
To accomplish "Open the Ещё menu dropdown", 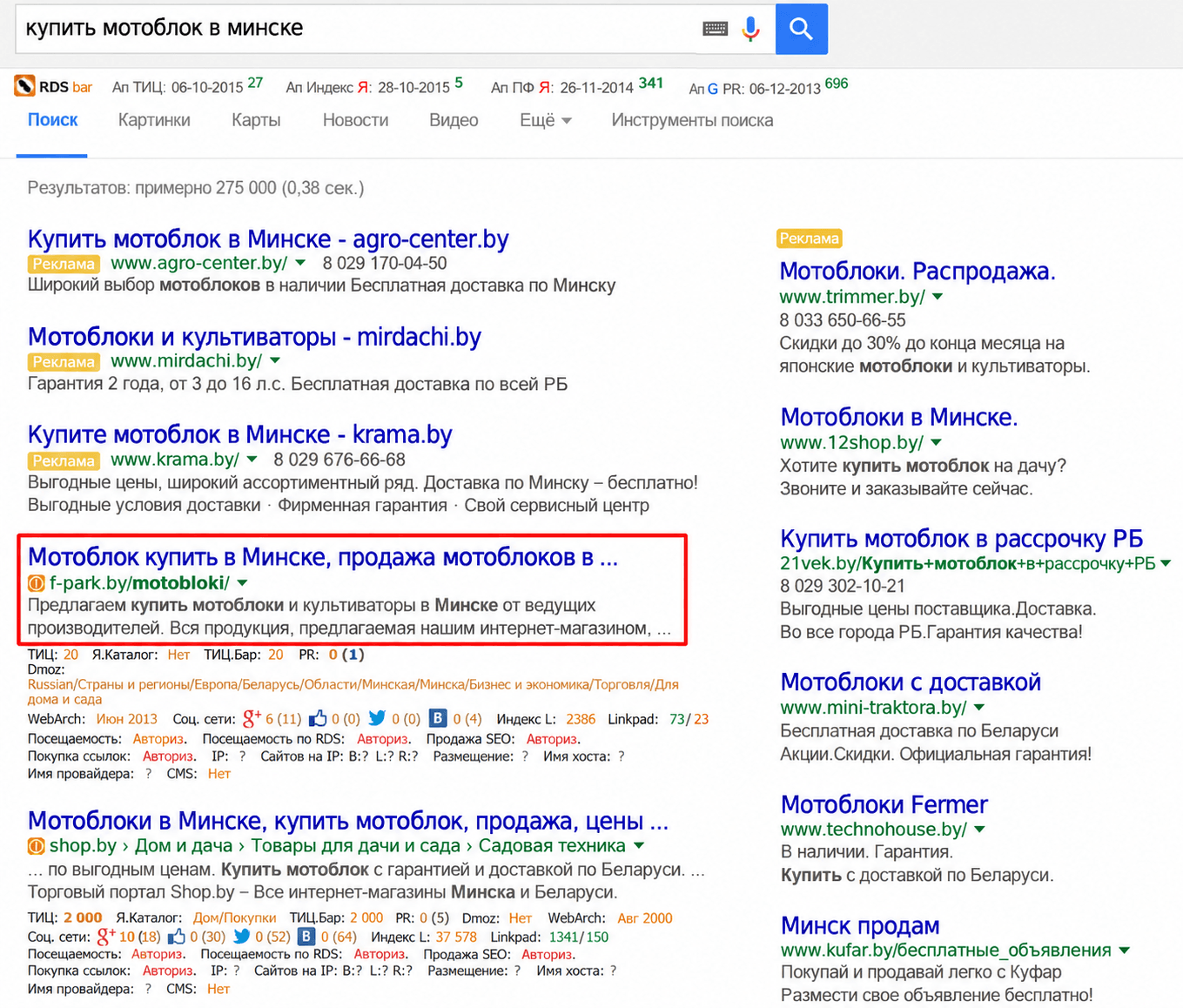I will click(x=546, y=120).
